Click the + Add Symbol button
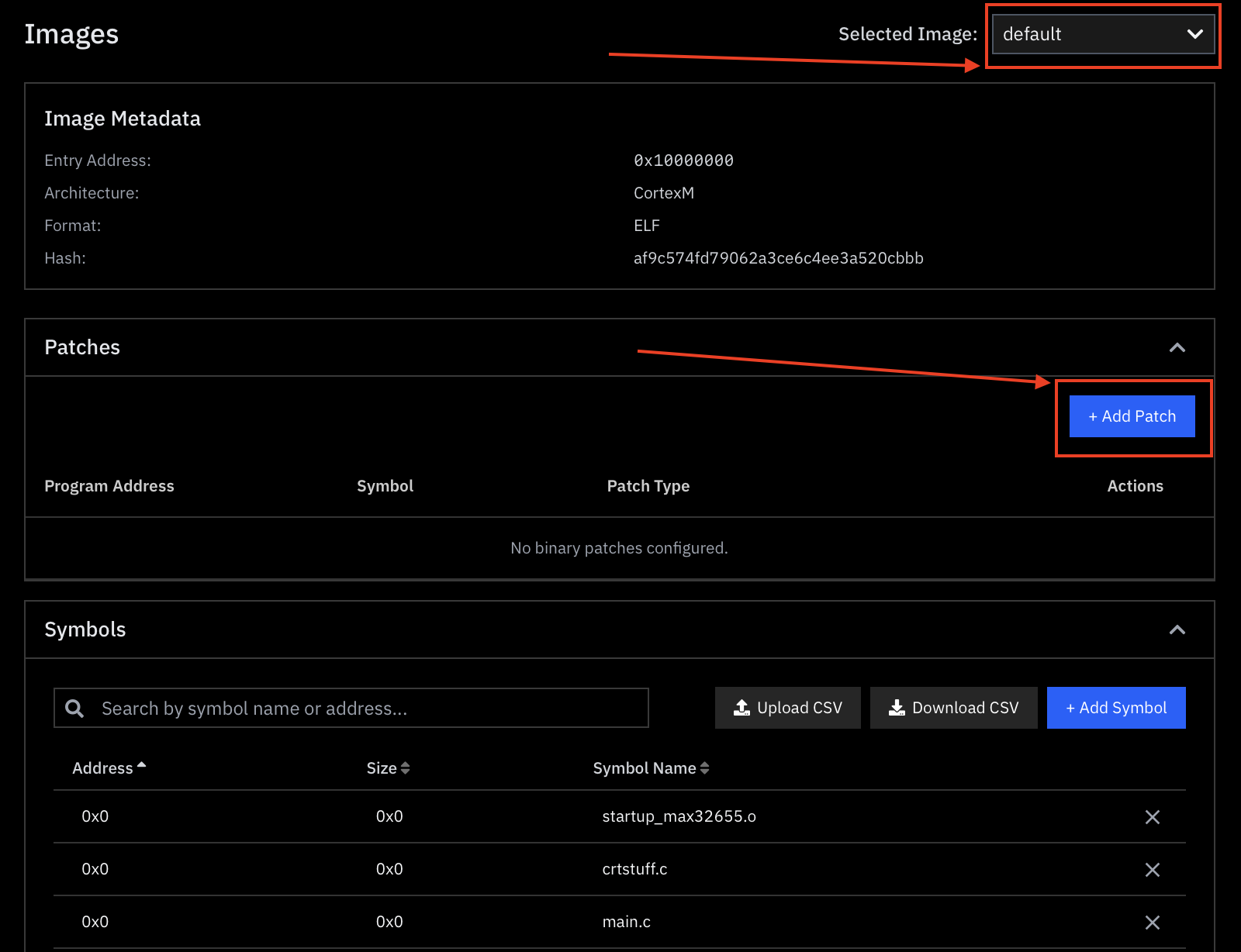 tap(1115, 707)
